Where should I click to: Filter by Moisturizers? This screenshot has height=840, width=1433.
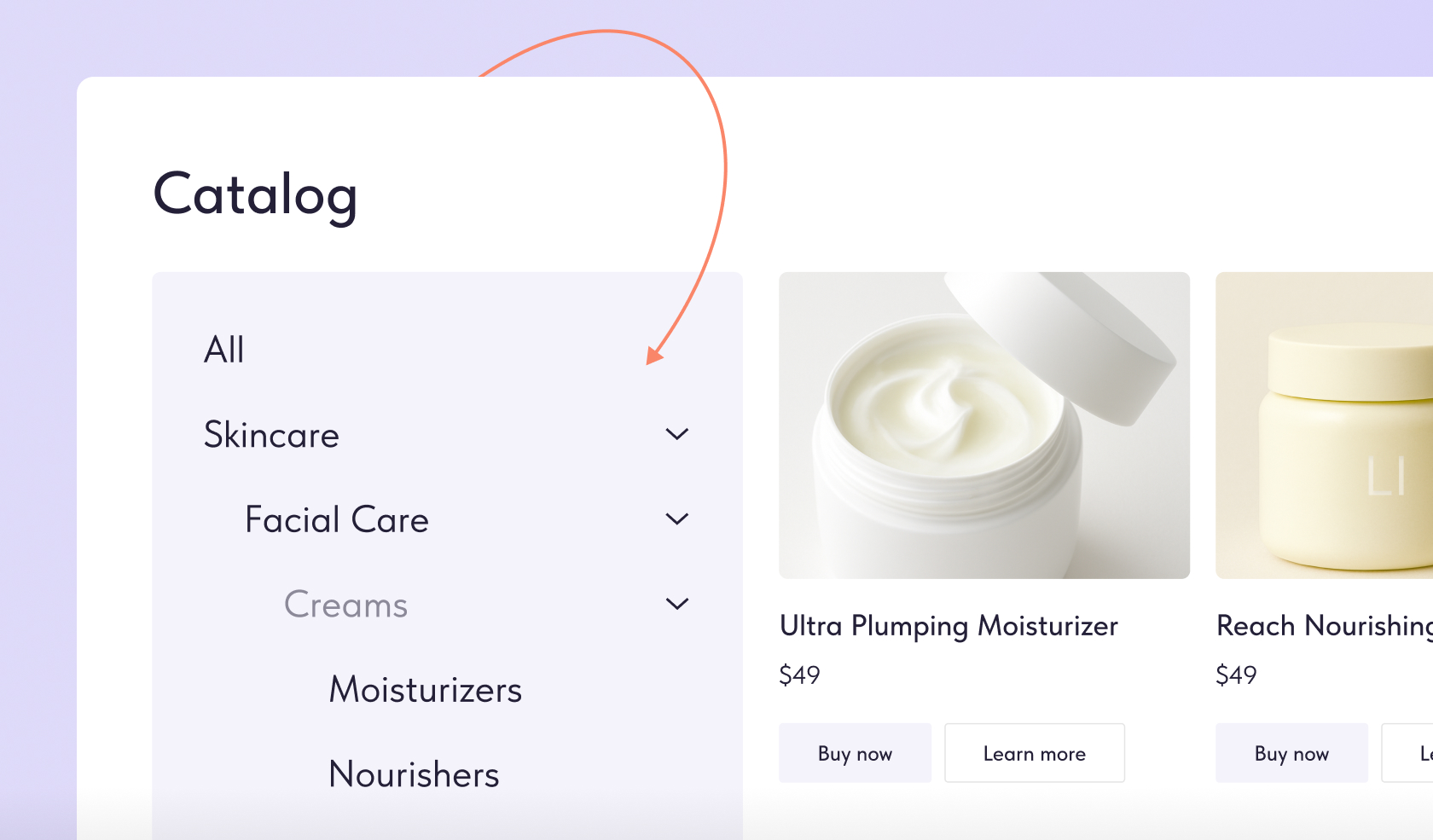[x=426, y=689]
